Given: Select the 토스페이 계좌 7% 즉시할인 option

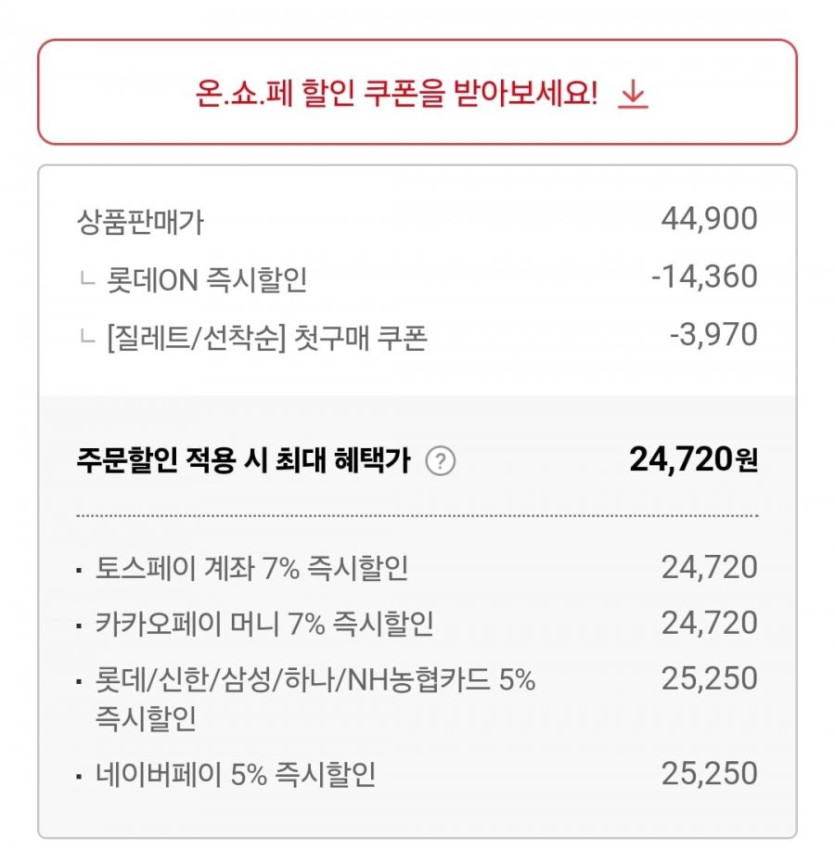Looking at the screenshot, I should pyautogui.click(x=251, y=569).
